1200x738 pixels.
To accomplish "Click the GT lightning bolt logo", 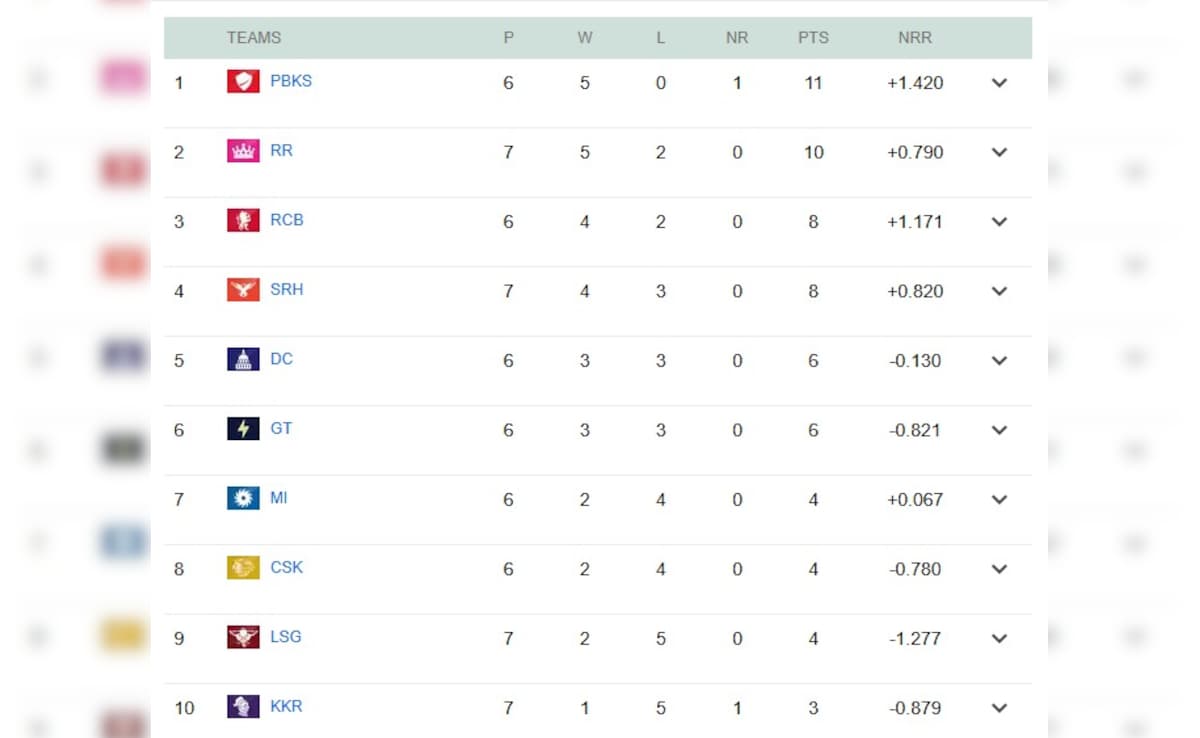I will 243,429.
